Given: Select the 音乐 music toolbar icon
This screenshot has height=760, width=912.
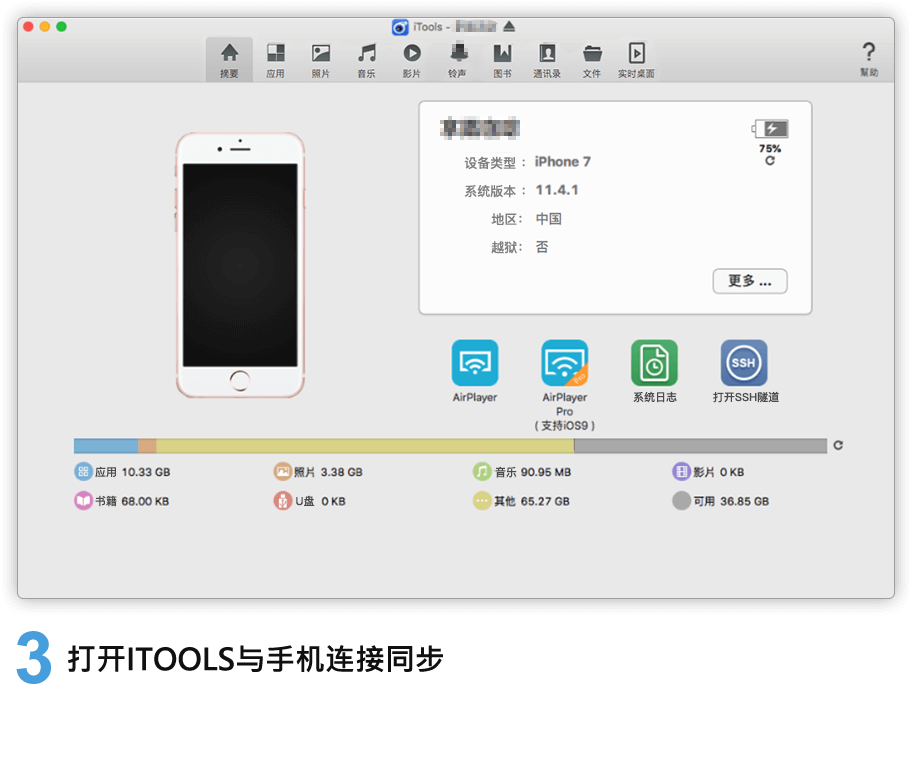Looking at the screenshot, I should click(366, 59).
